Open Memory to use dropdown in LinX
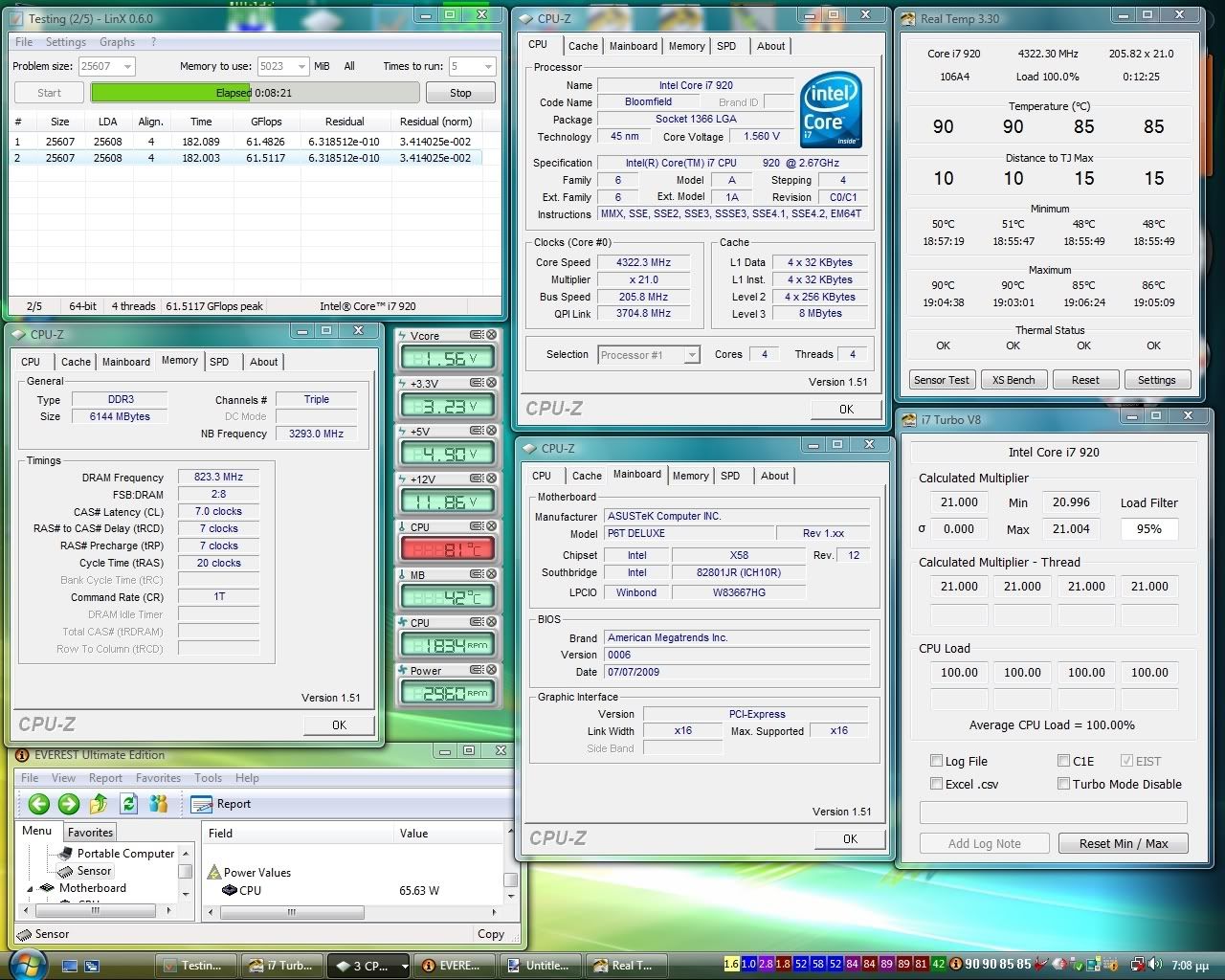Image resolution: width=1225 pixels, height=980 pixels. tap(301, 66)
